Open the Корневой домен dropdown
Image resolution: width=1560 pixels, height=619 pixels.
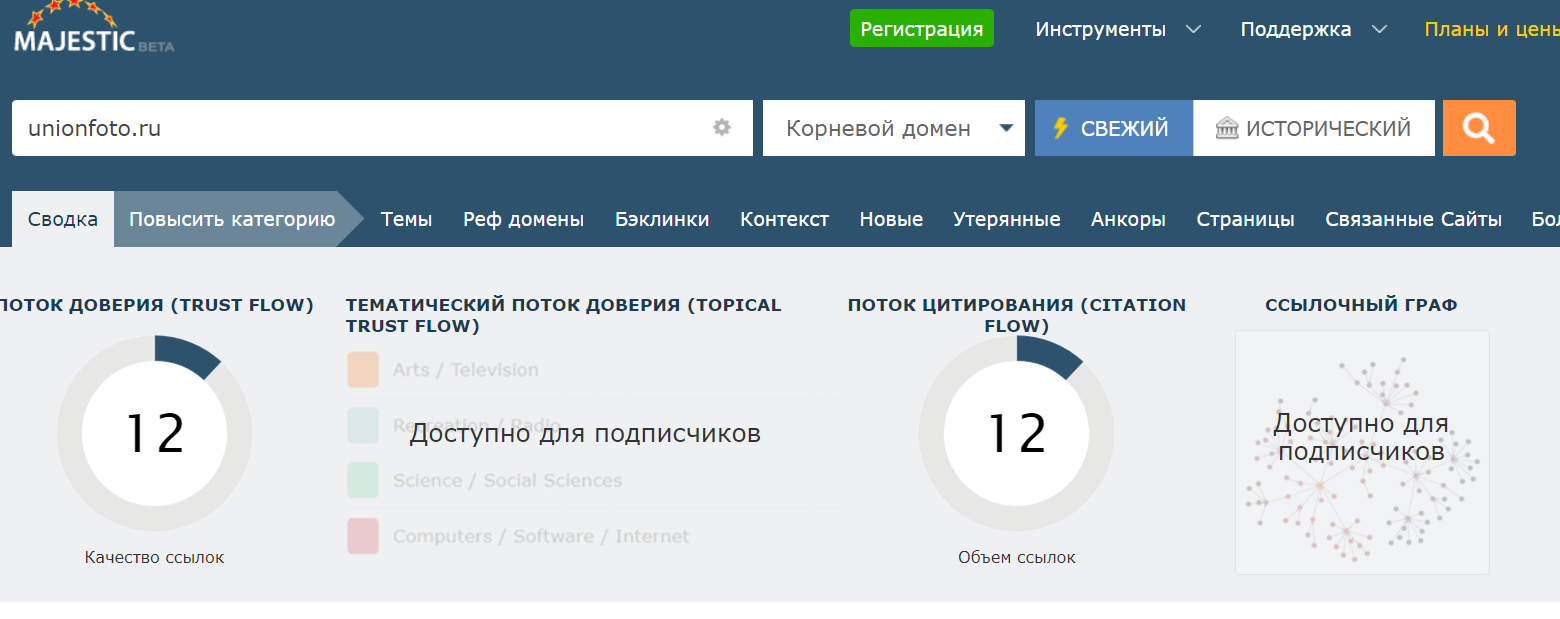coord(894,128)
